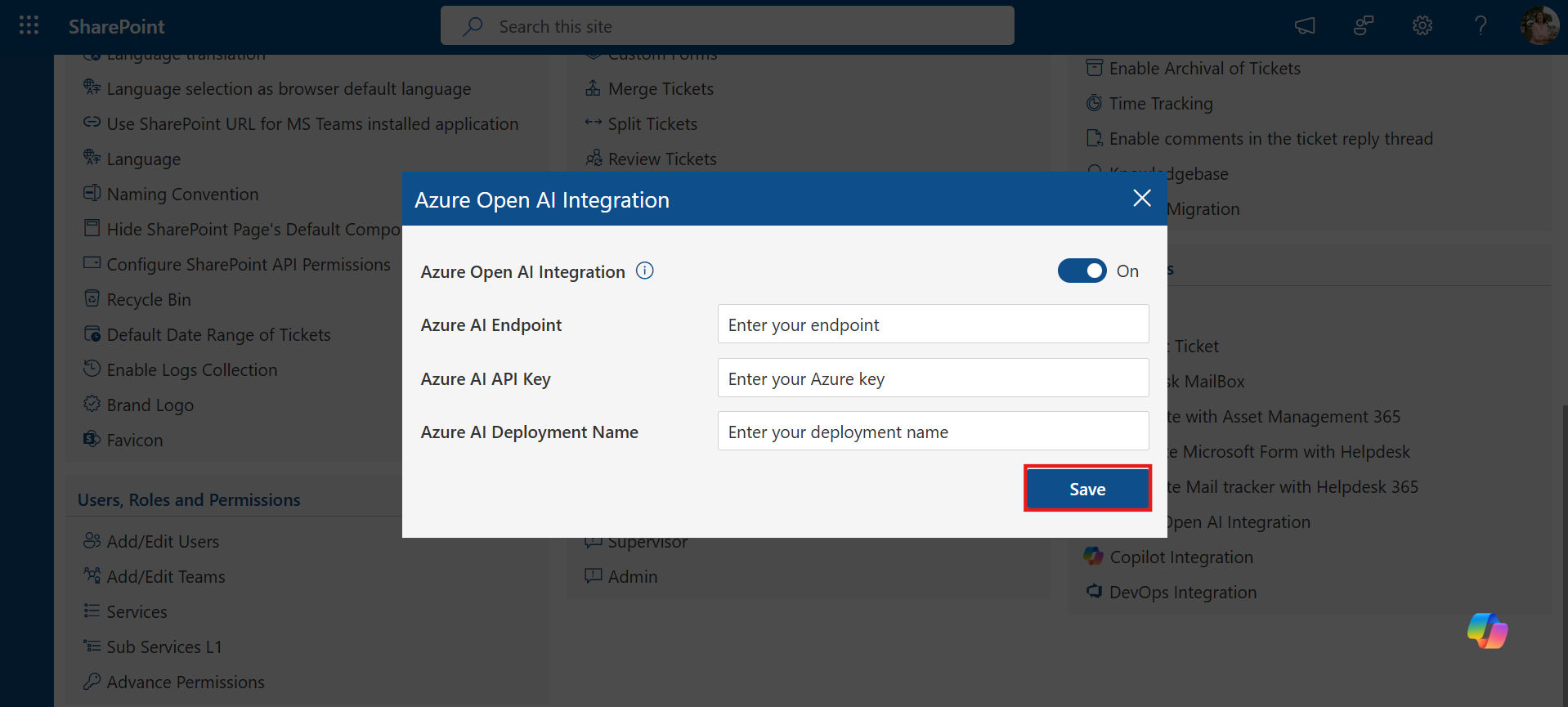Open the settings gear icon

[1422, 26]
